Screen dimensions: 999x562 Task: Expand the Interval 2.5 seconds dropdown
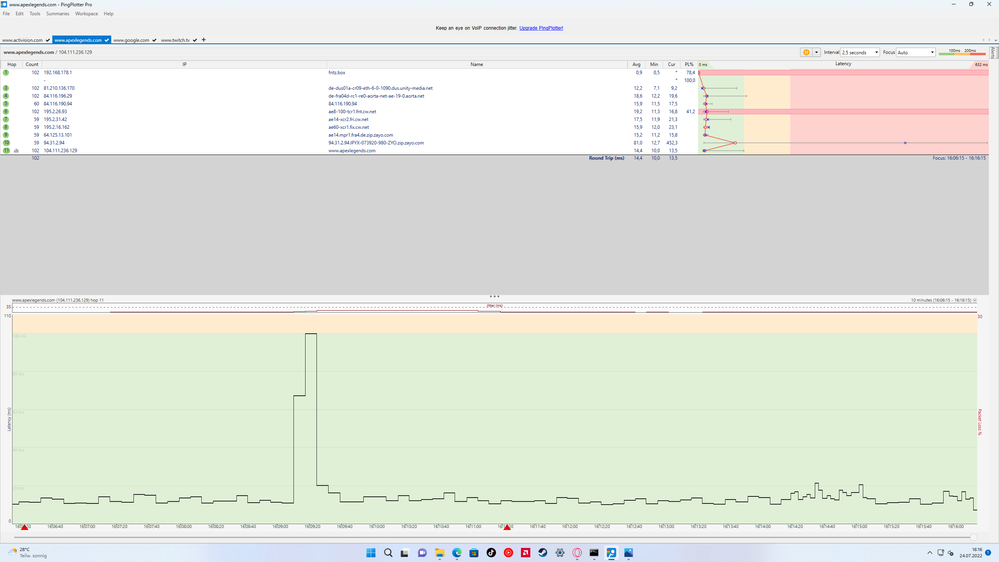860,52
